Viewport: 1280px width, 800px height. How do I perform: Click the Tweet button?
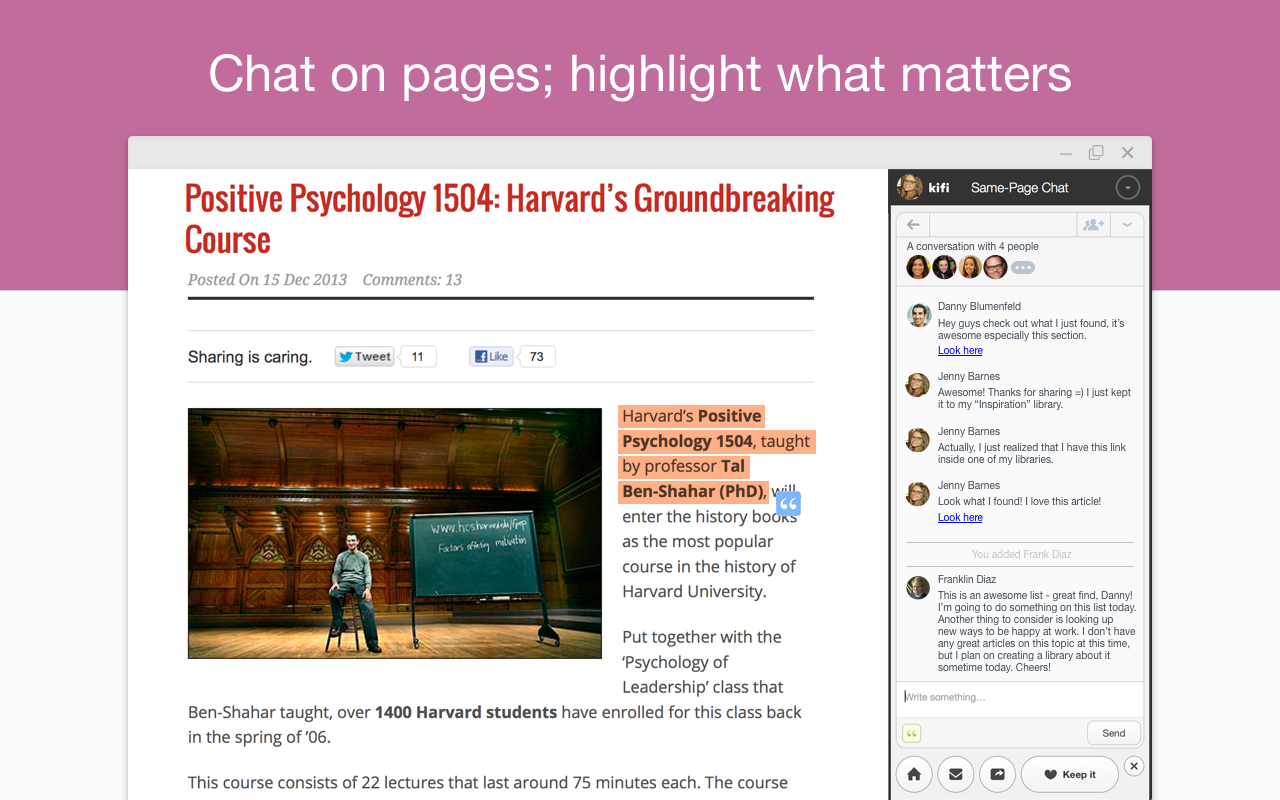365,356
